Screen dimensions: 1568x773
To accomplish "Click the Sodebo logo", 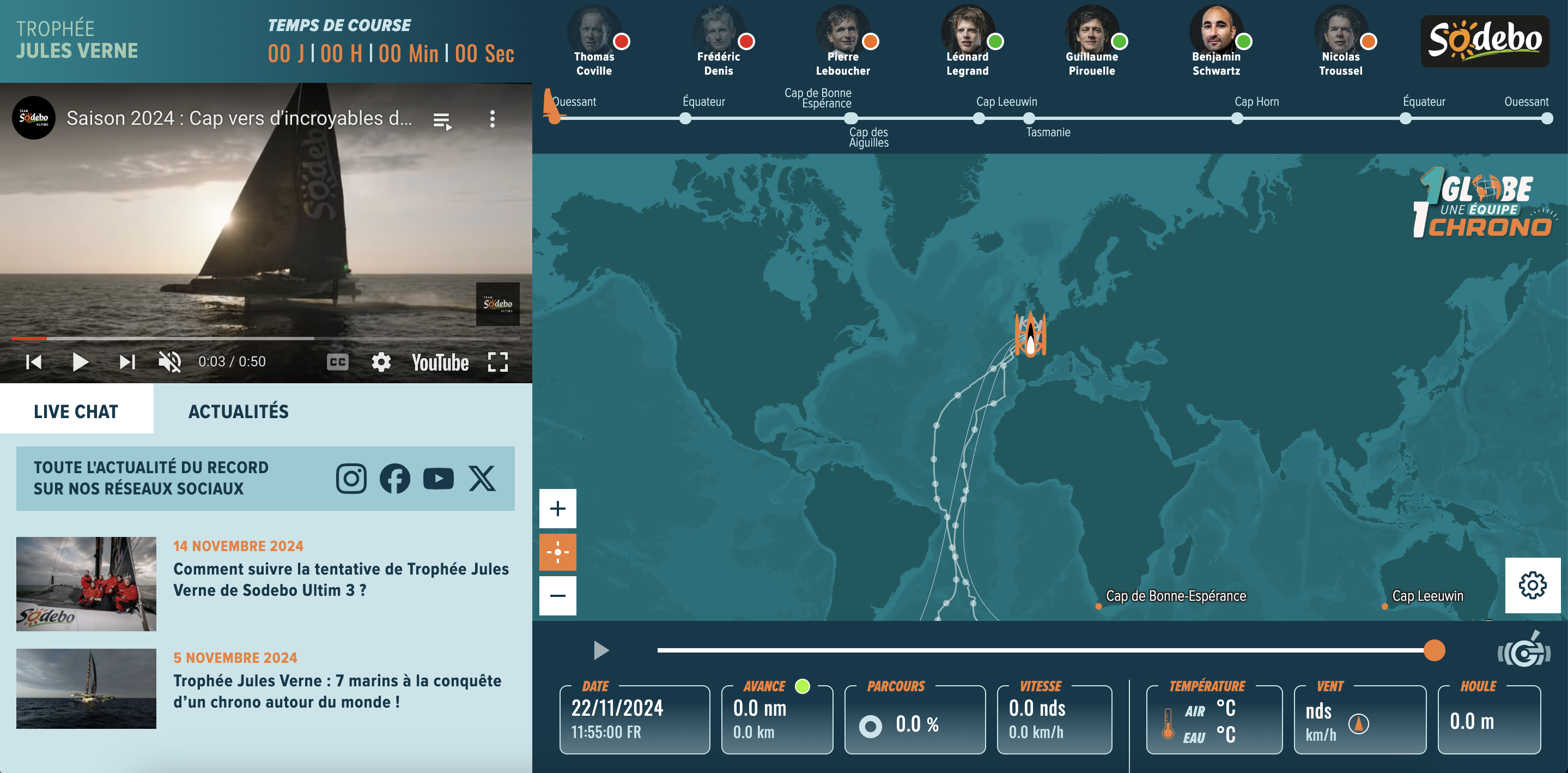I will point(1485,41).
